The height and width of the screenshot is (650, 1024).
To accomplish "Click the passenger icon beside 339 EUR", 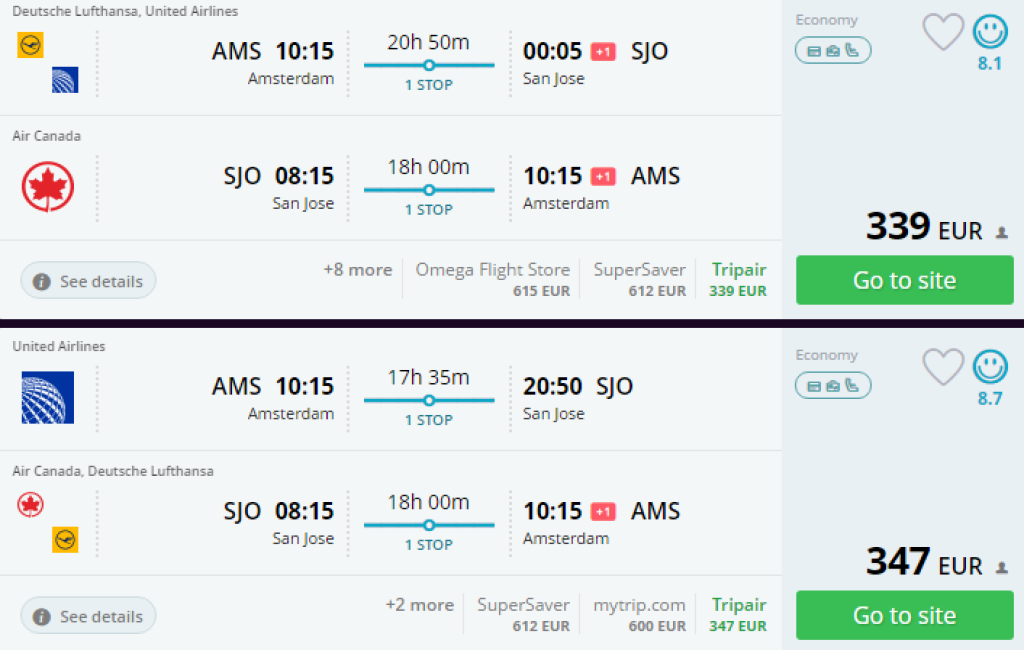I will [x=1002, y=233].
